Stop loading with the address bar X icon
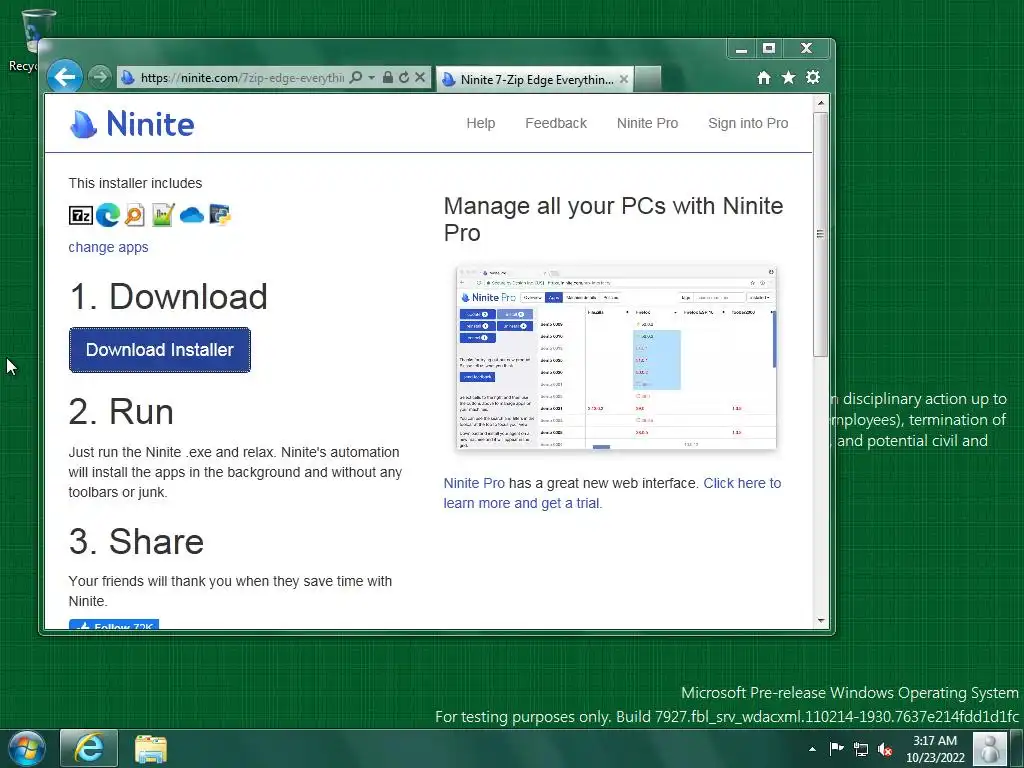Viewport: 1024px width, 768px height. [420, 77]
